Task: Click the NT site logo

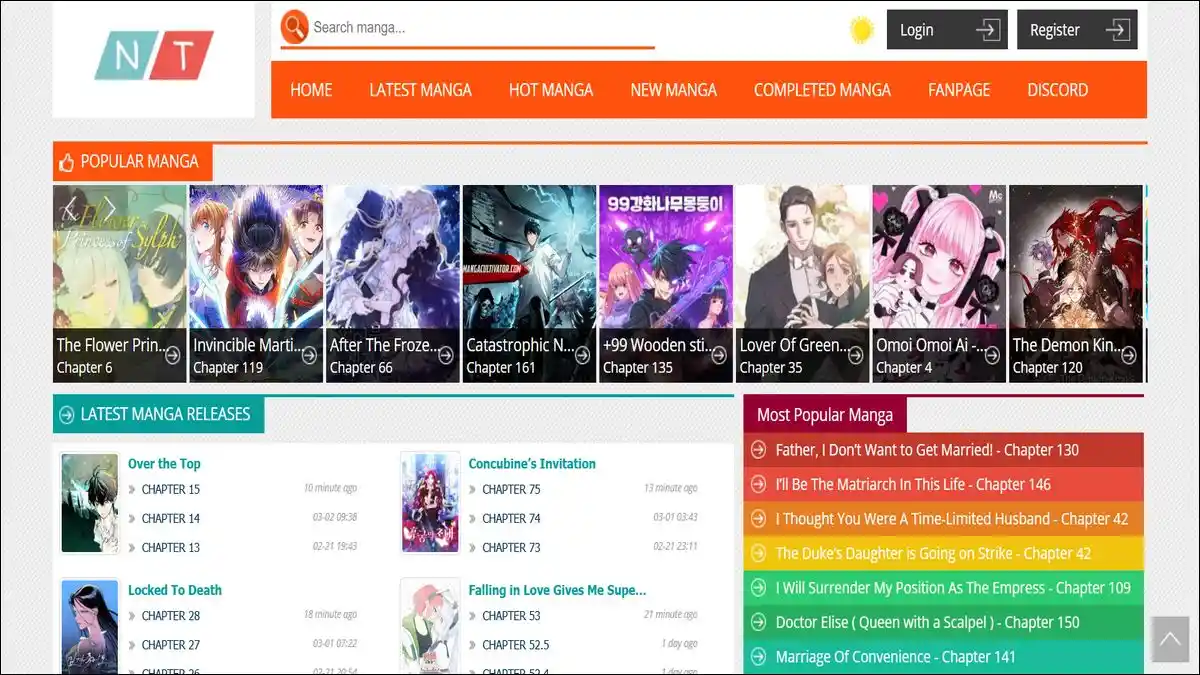Action: click(154, 56)
